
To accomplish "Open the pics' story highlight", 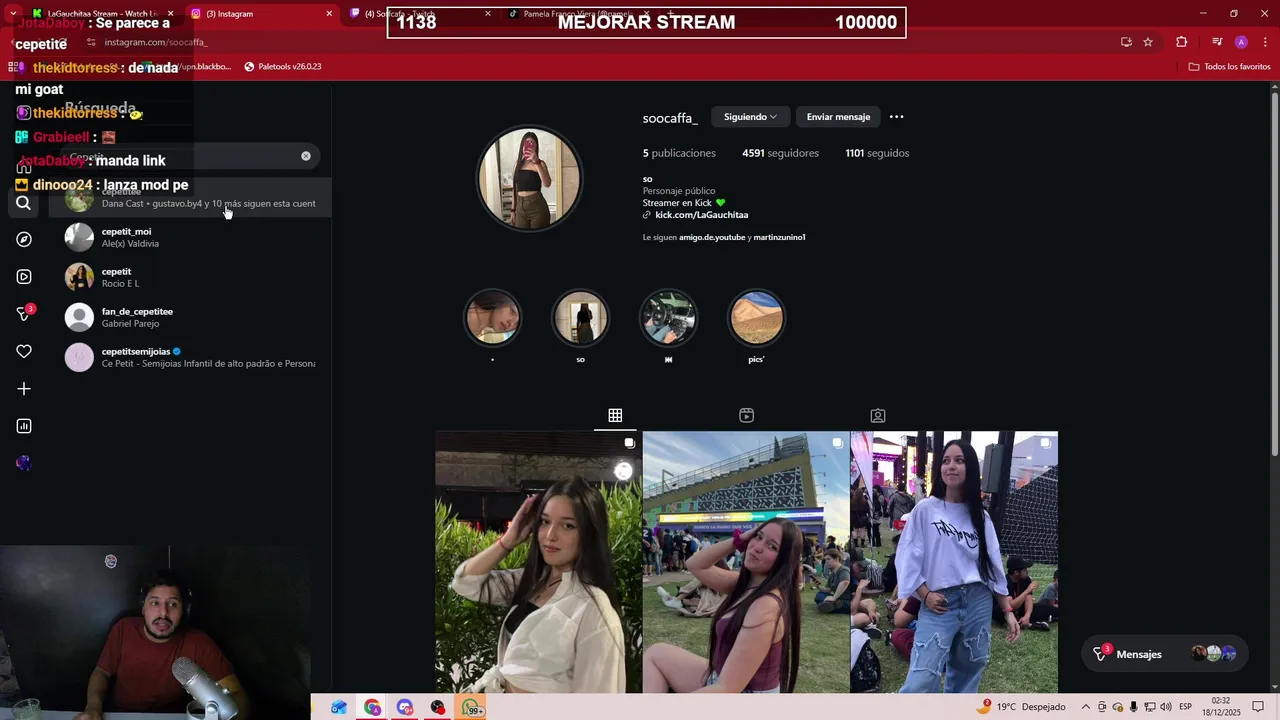I will coord(756,318).
